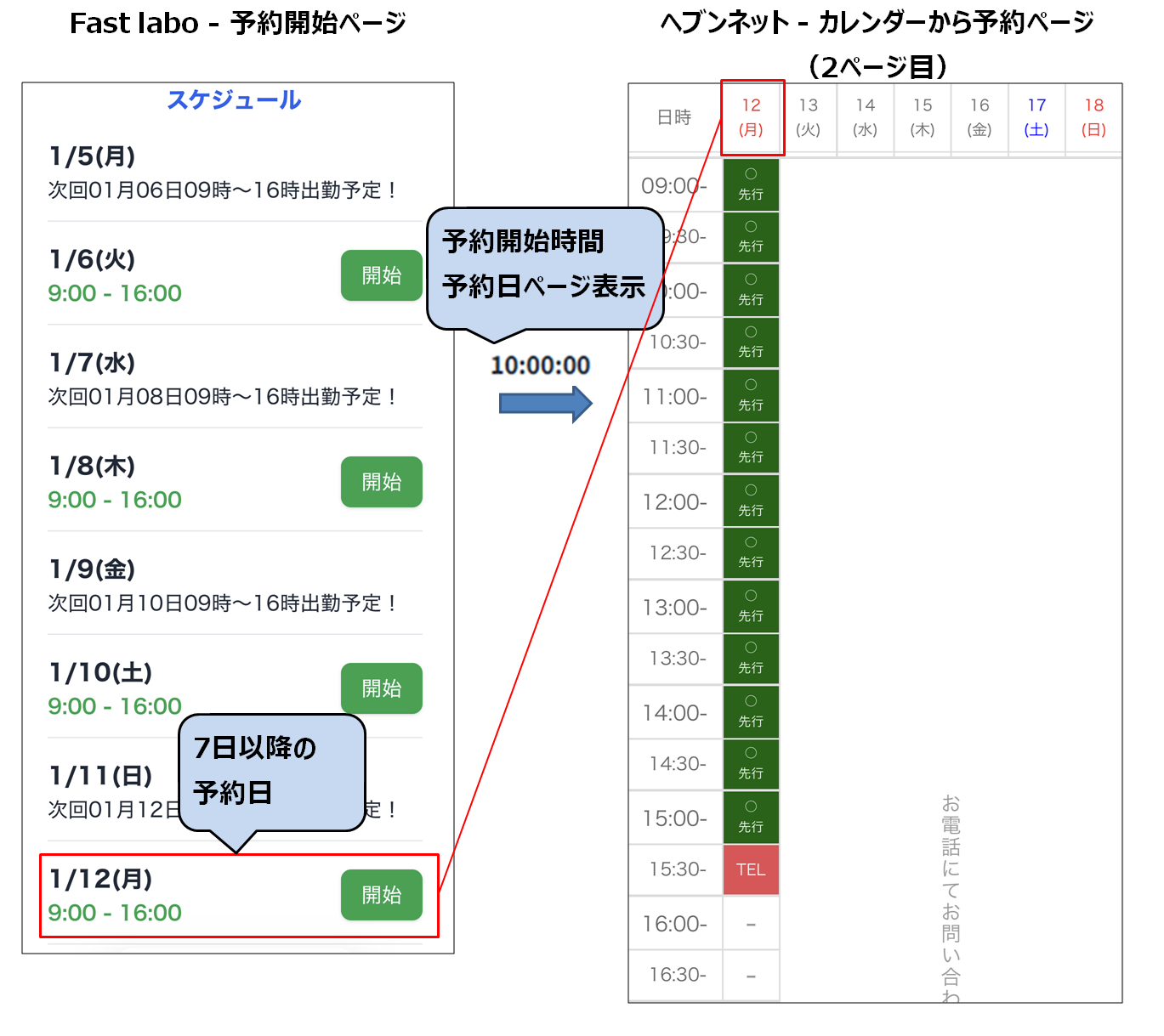Click 開始 for 1/6(火)
The width and height of the screenshot is (1164, 1036).
(381, 275)
